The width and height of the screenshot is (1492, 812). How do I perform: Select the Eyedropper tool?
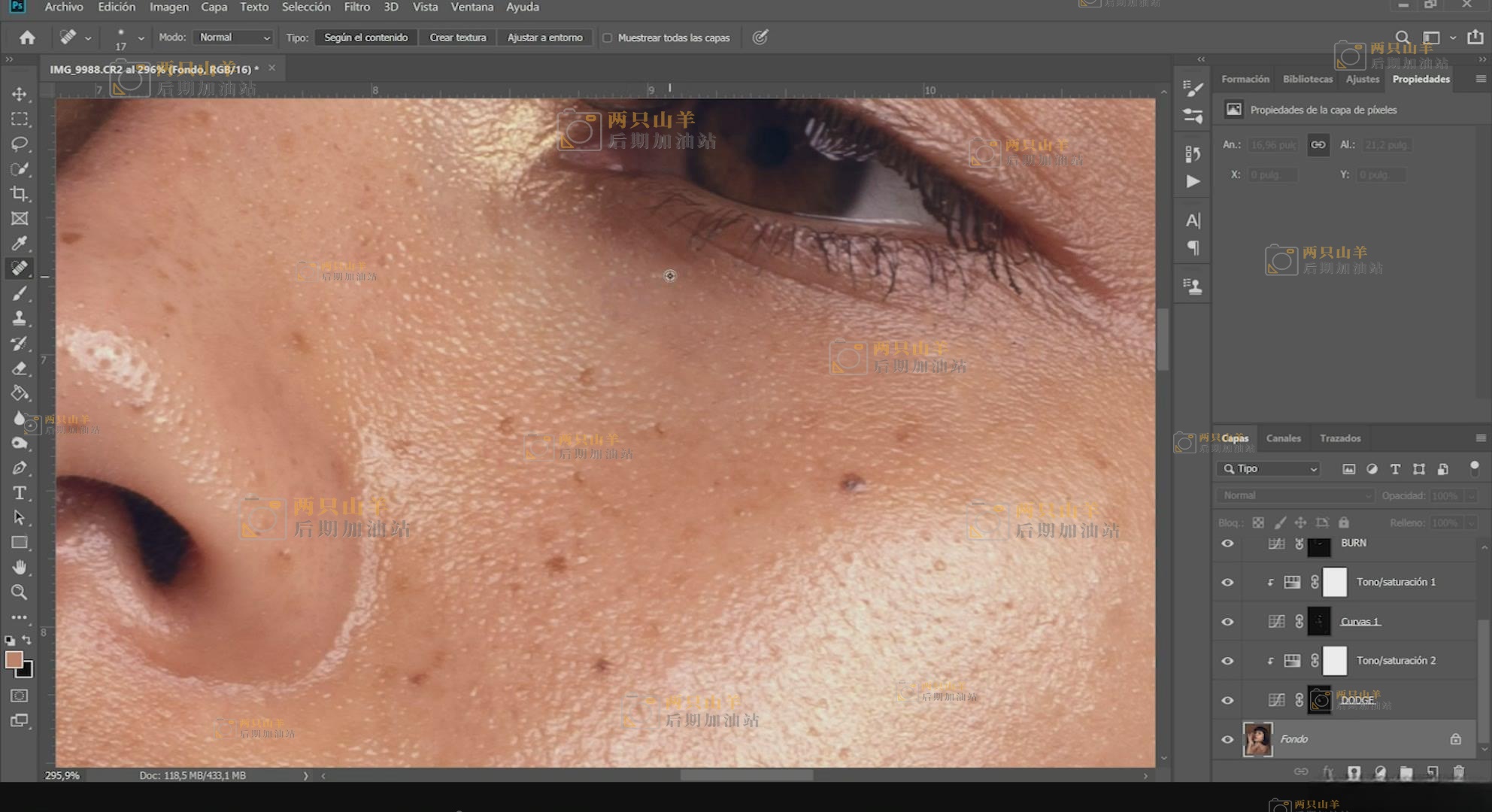click(x=20, y=244)
